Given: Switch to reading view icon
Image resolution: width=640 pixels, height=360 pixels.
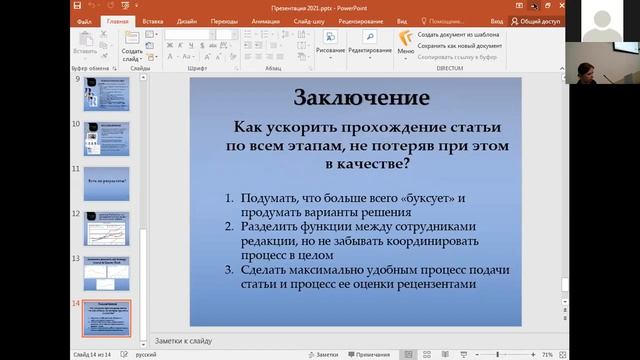Looking at the screenshot, I should click(445, 355).
